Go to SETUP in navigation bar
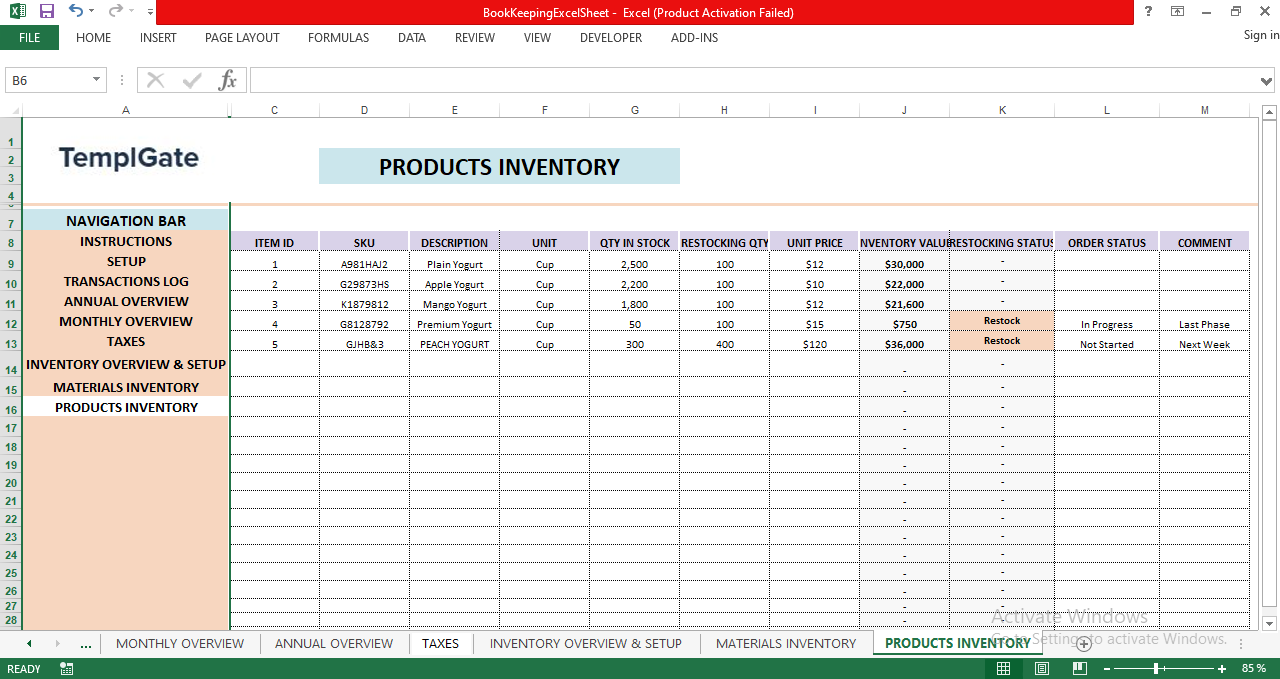 pyautogui.click(x=126, y=261)
